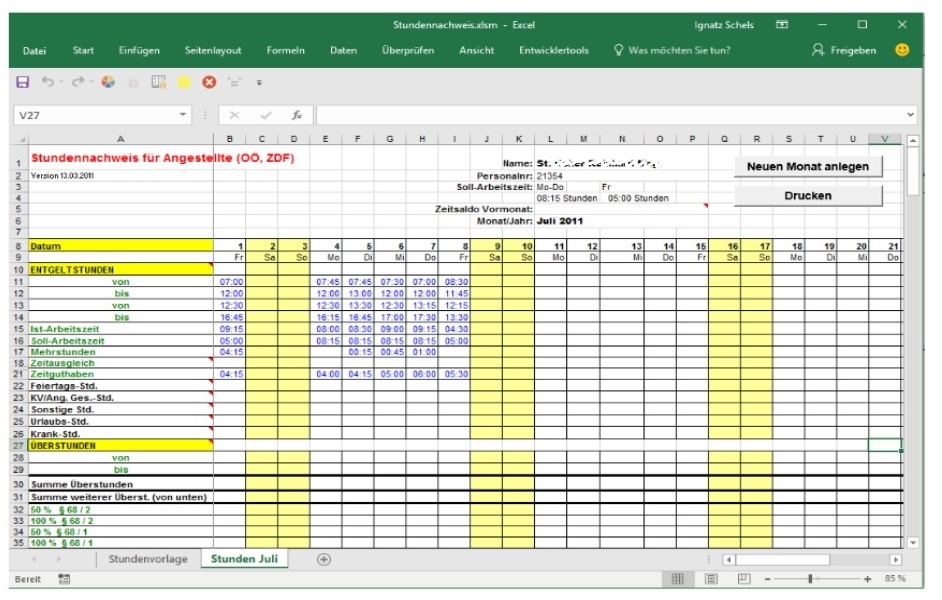The height and width of the screenshot is (600, 942).
Task: Click into the formula bar input
Action: coord(610,115)
